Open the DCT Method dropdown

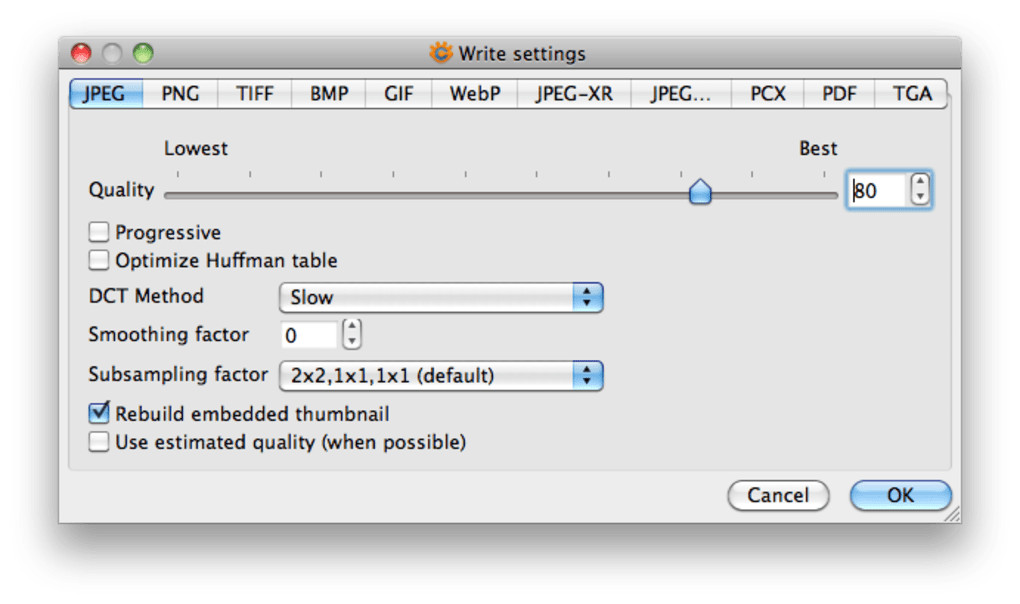pyautogui.click(x=440, y=297)
